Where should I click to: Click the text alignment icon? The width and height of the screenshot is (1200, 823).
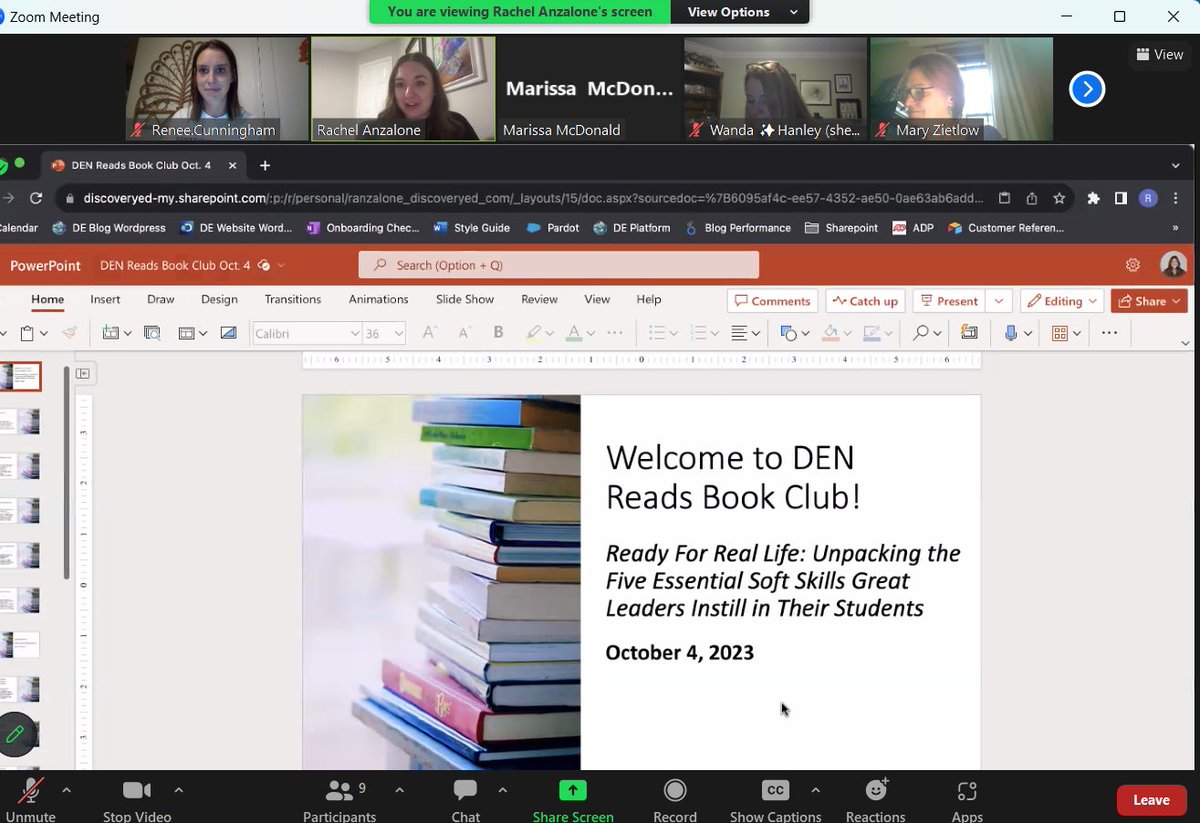(739, 333)
